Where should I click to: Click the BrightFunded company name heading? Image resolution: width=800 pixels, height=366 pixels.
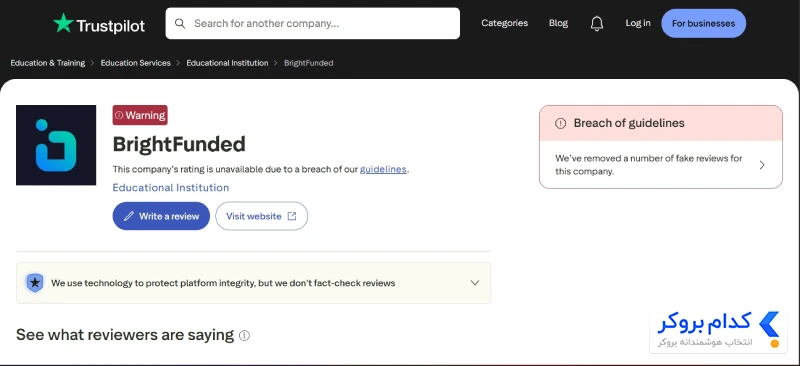click(179, 144)
